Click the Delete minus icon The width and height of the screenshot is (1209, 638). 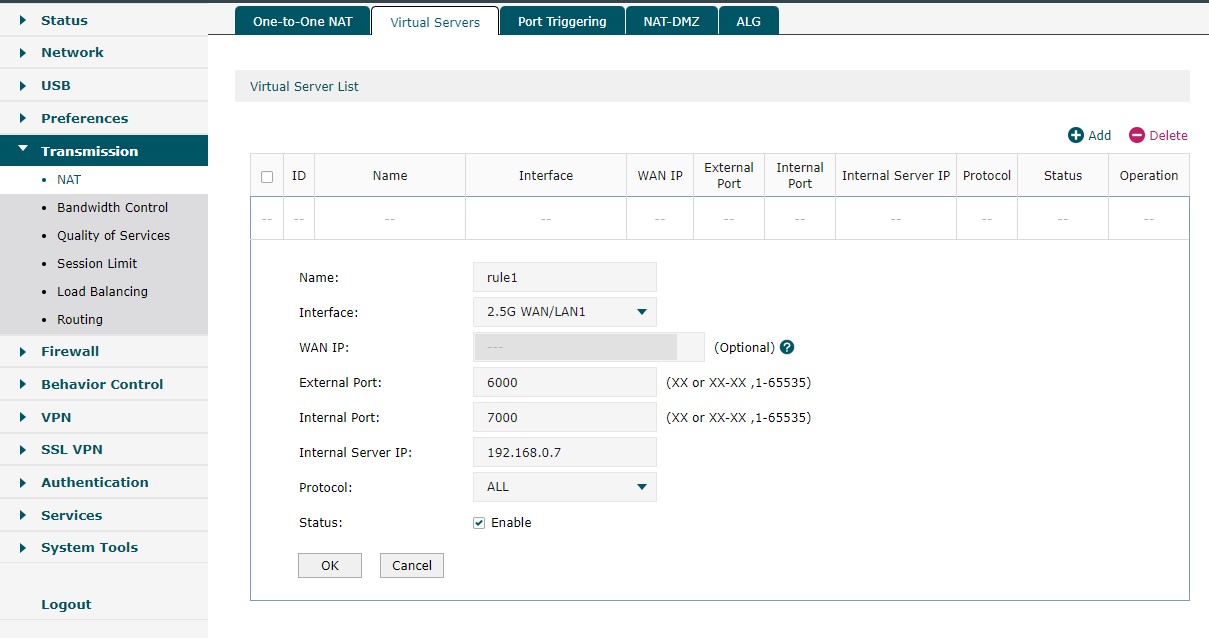[x=1136, y=135]
